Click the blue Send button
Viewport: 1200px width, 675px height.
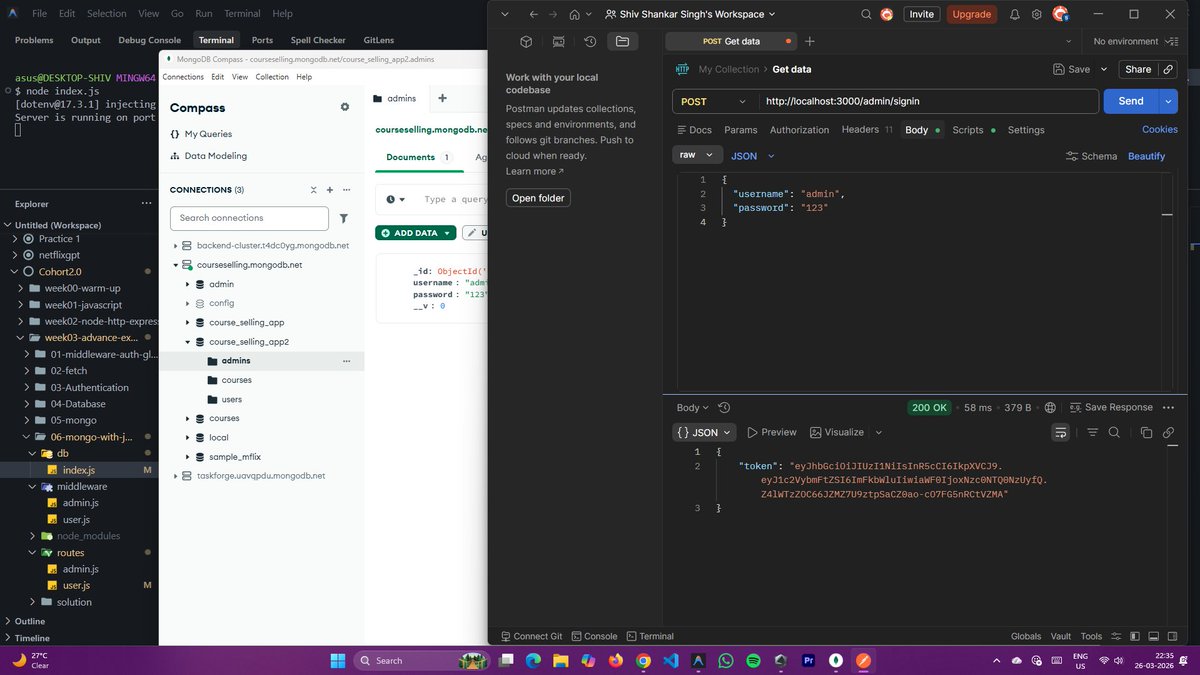click(1131, 101)
